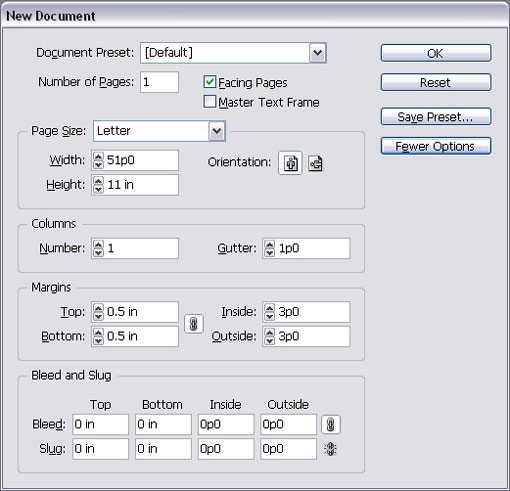
Task: Select landscape orientation icon
Action: [x=315, y=163]
